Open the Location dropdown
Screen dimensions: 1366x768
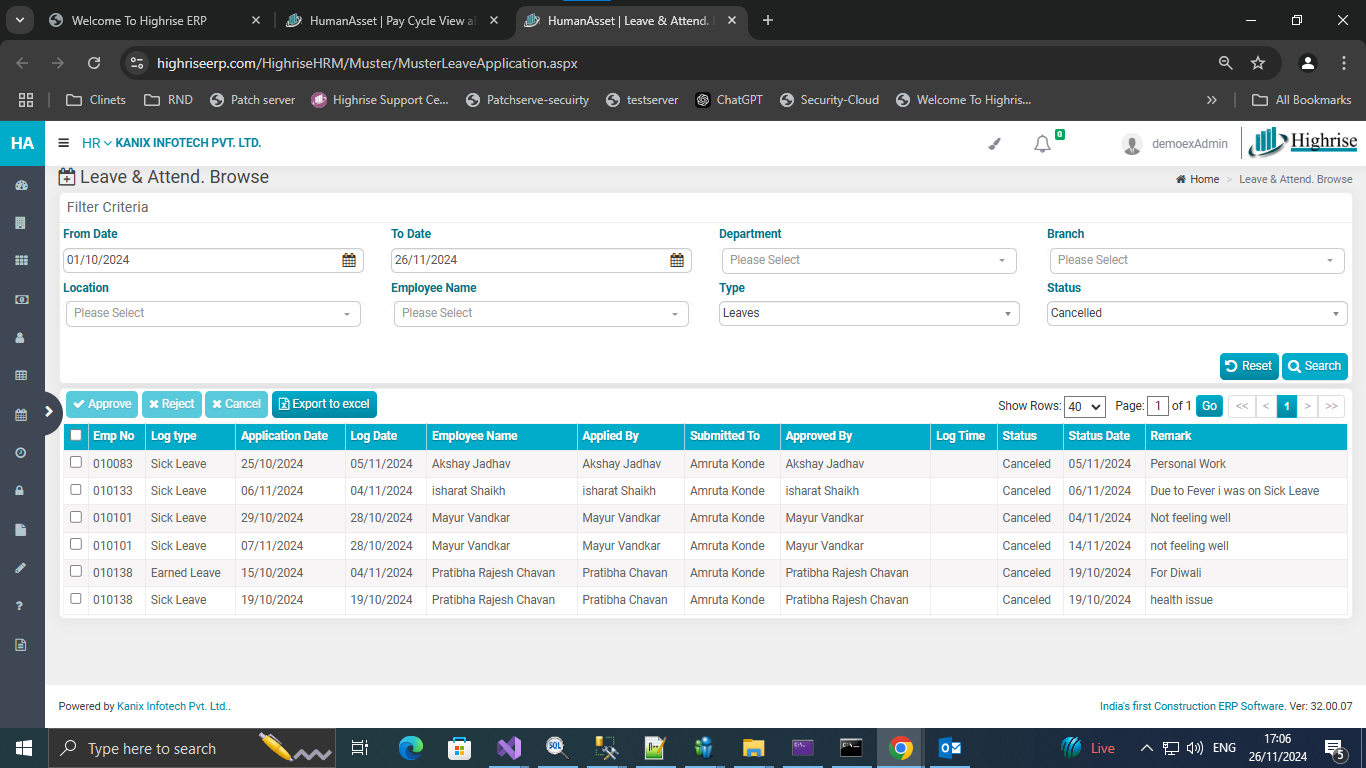click(x=213, y=313)
